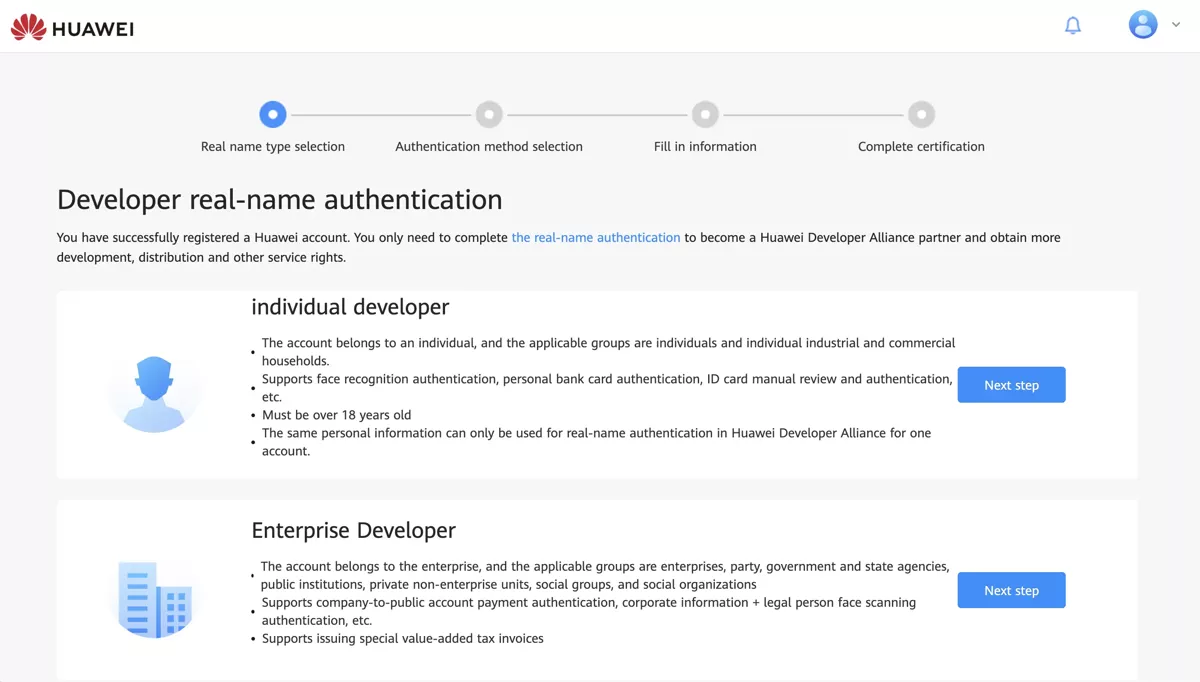
Task: Click 'The same personal information' bullet text
Action: tap(596, 442)
